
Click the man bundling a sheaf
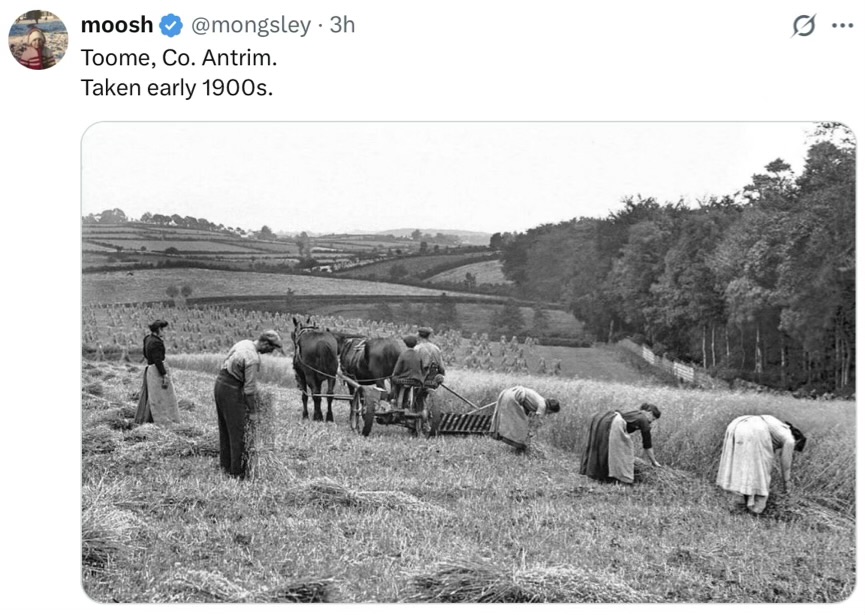[243, 403]
